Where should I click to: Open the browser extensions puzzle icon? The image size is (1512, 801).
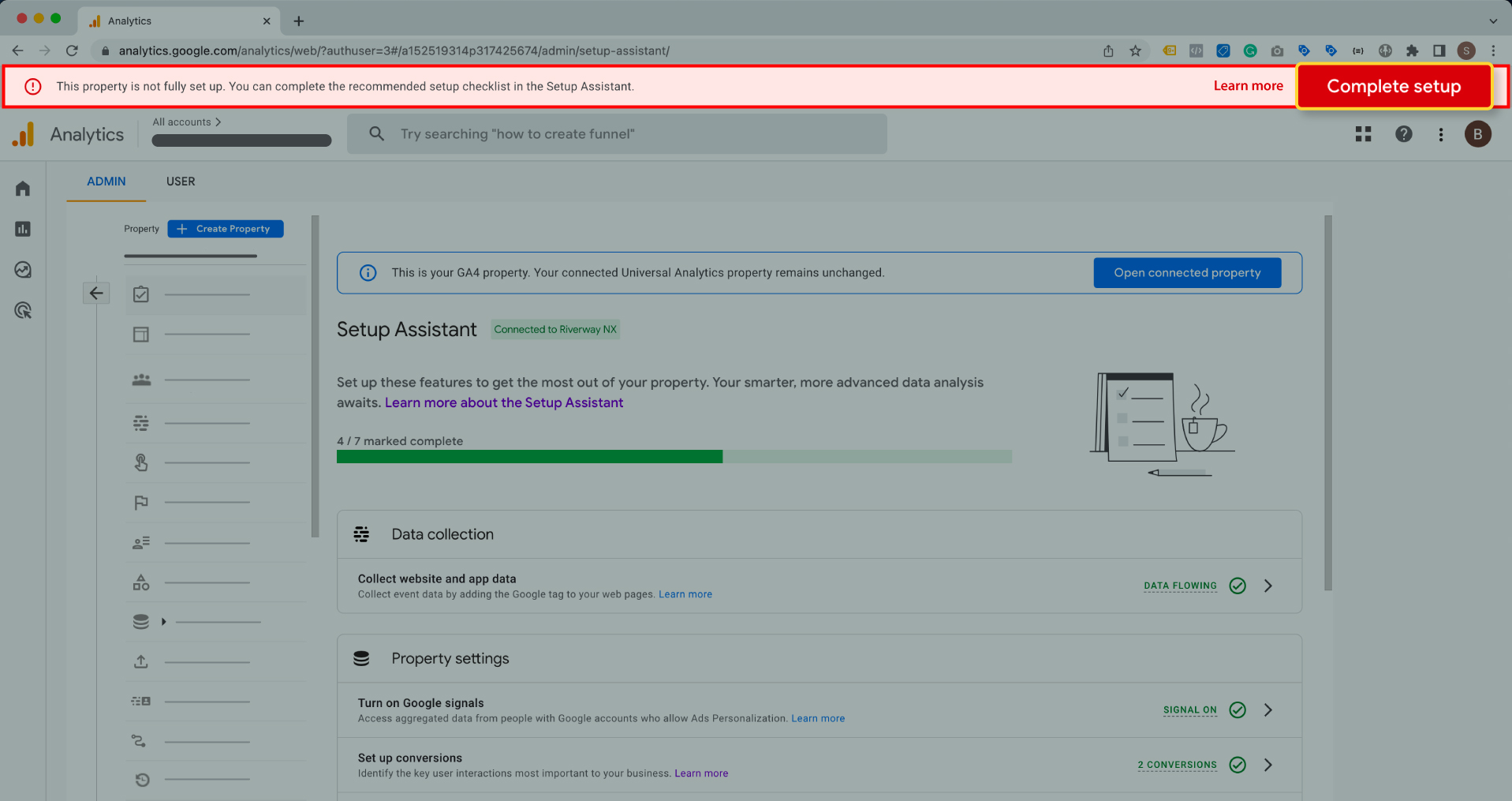1412,51
